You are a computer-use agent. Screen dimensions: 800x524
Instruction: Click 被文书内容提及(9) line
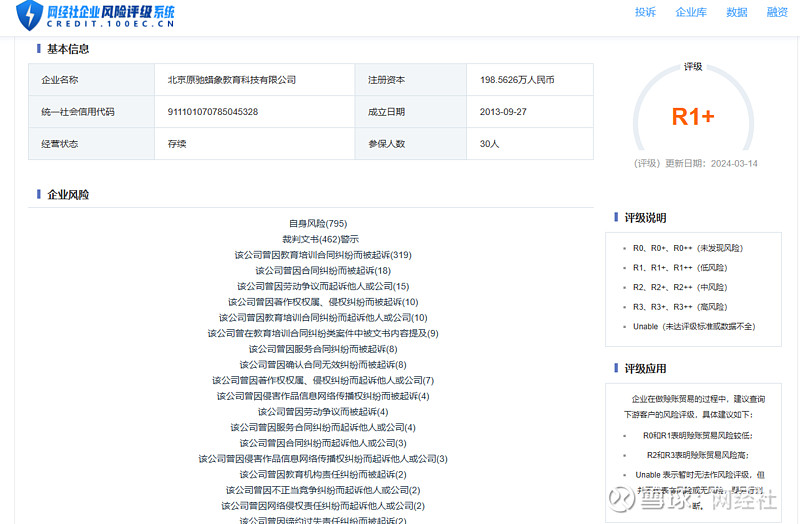pyautogui.click(x=323, y=333)
